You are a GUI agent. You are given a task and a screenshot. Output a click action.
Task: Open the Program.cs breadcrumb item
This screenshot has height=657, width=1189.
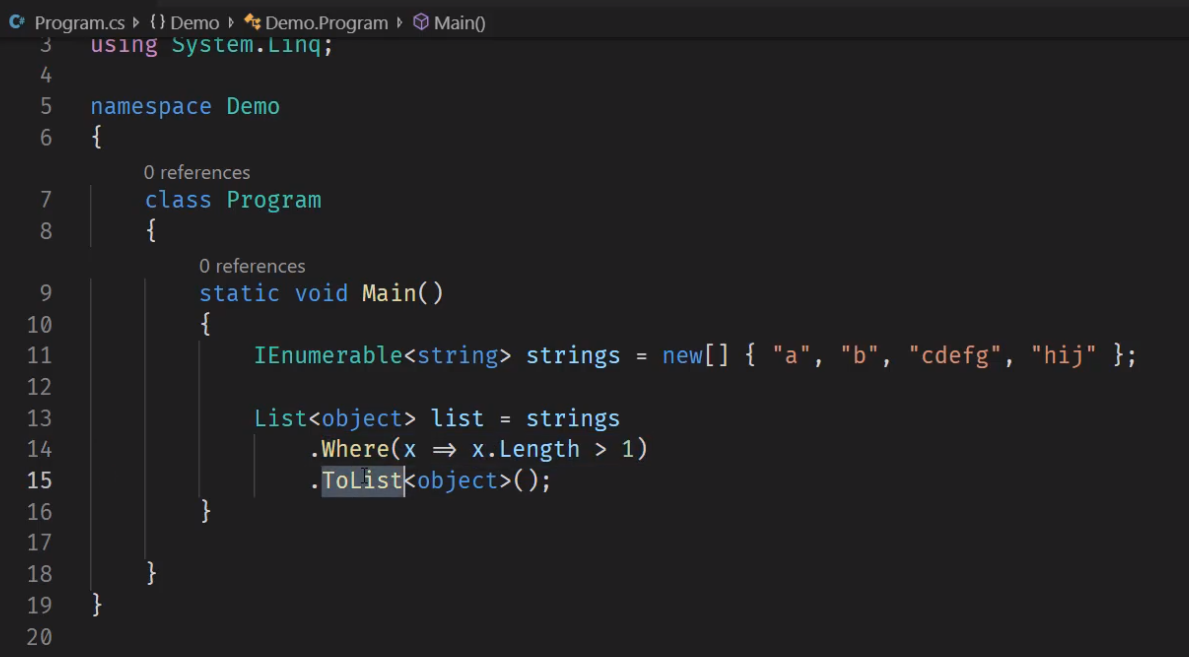coord(81,22)
